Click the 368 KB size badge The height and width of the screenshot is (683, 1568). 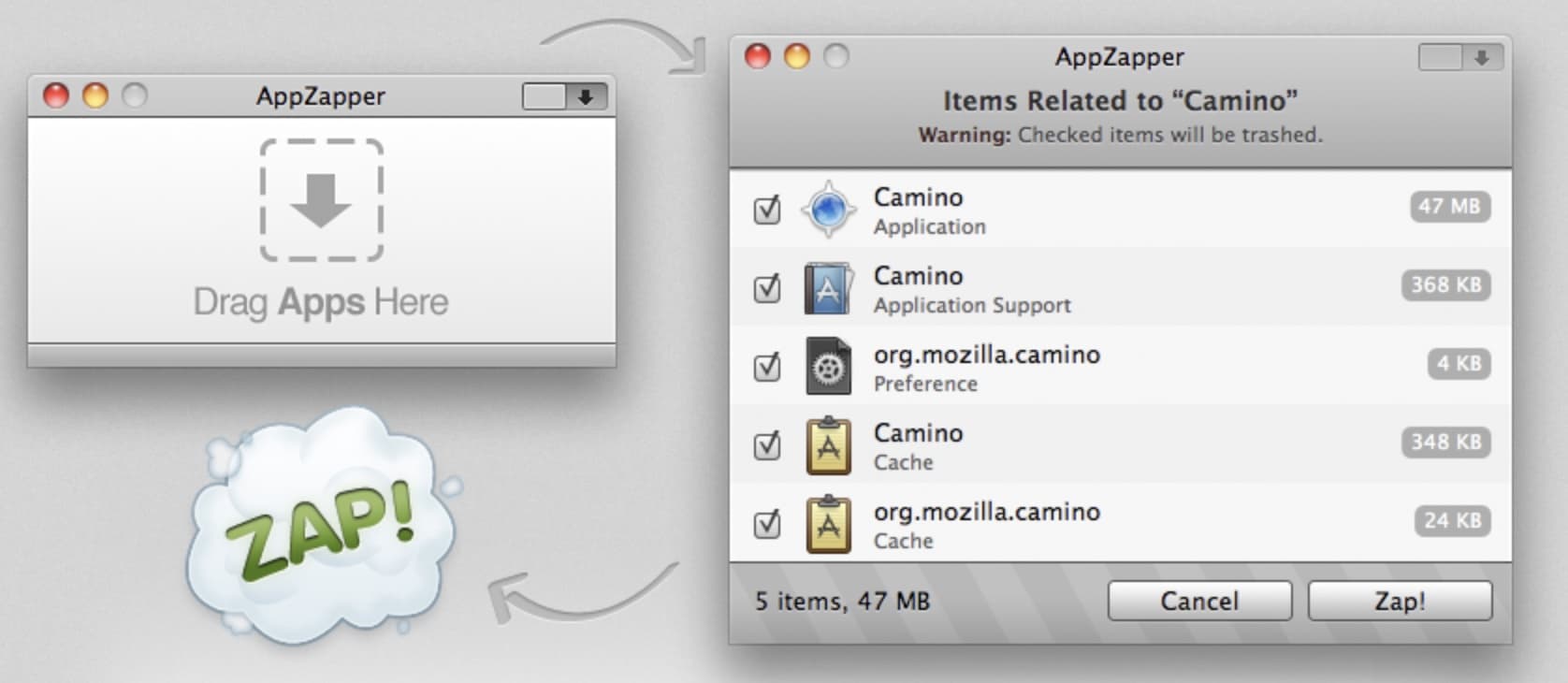pyautogui.click(x=1445, y=285)
